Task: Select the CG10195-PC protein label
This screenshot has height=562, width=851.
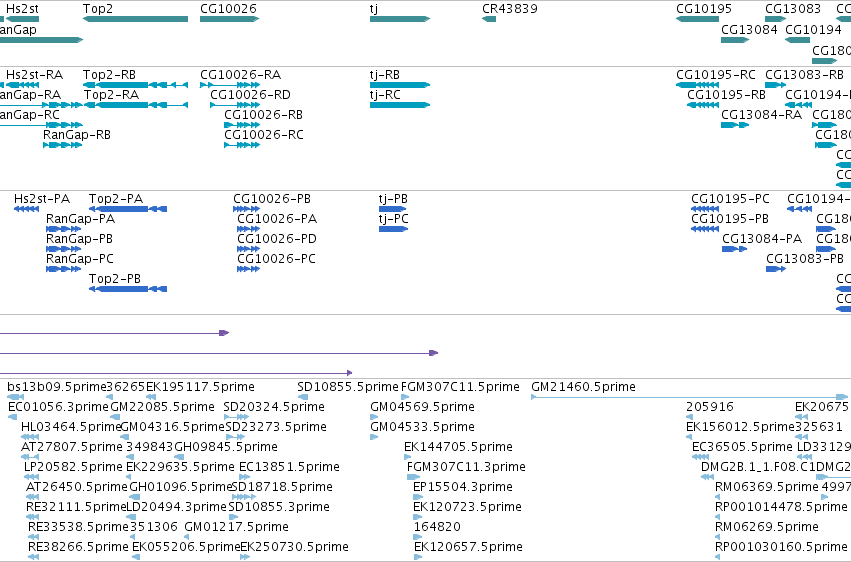Action: pyautogui.click(x=730, y=199)
